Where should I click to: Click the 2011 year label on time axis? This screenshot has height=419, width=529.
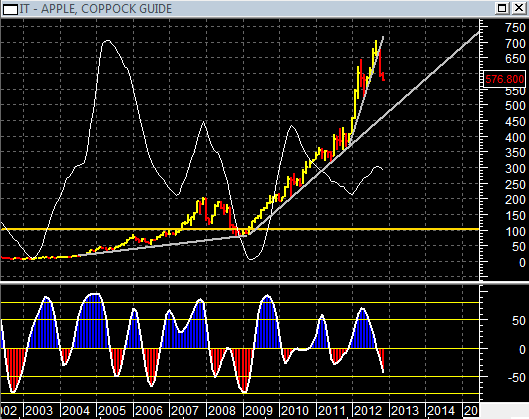[x=332, y=411]
